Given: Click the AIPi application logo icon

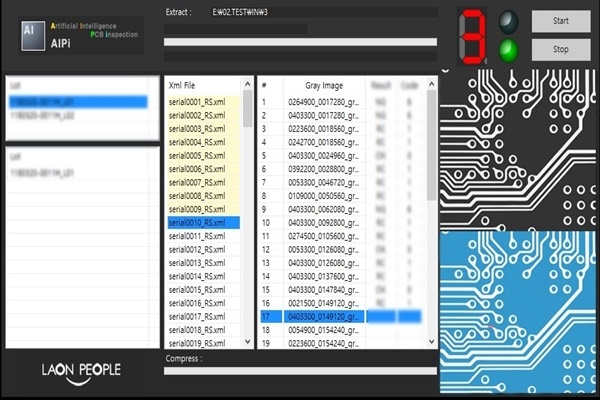Looking at the screenshot, I should point(30,34).
